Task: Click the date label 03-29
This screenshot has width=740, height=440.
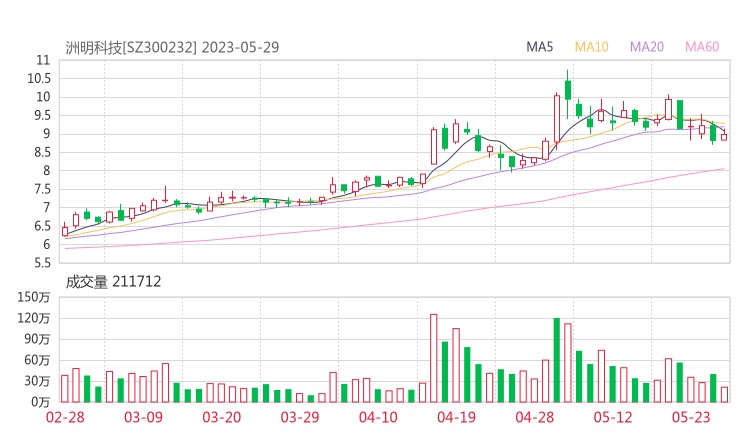Action: [x=300, y=417]
